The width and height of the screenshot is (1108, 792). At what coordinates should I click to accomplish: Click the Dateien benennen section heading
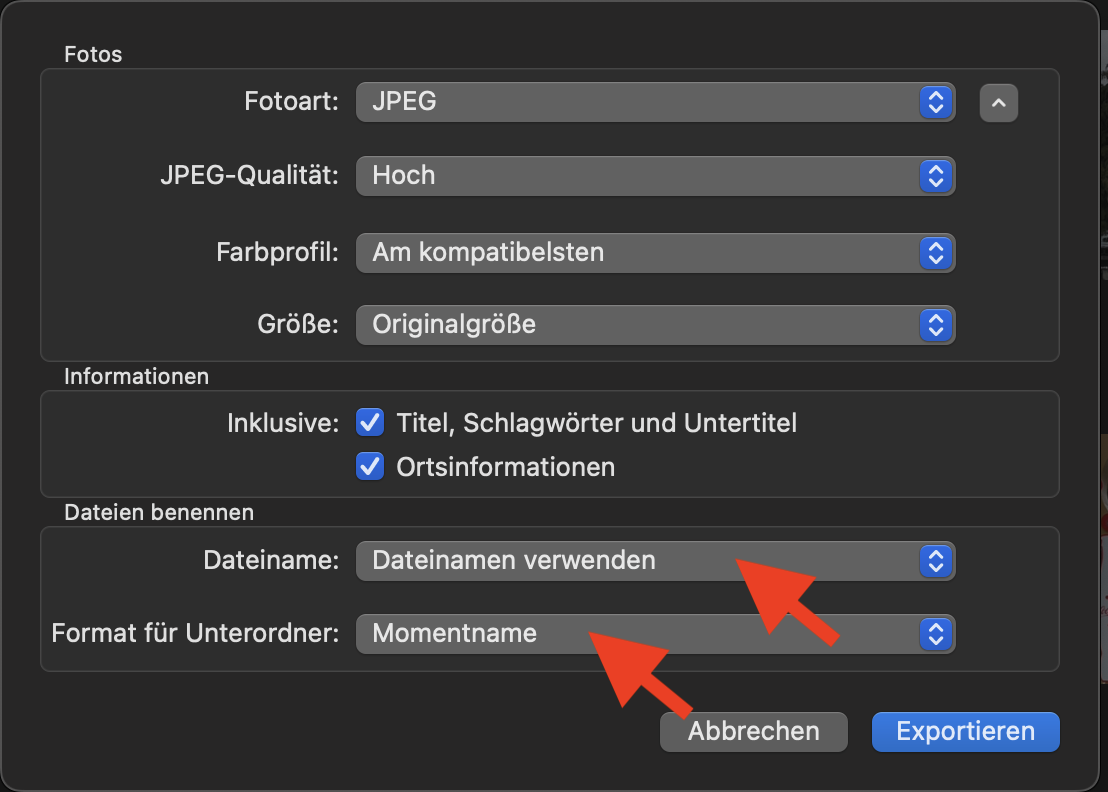click(159, 513)
